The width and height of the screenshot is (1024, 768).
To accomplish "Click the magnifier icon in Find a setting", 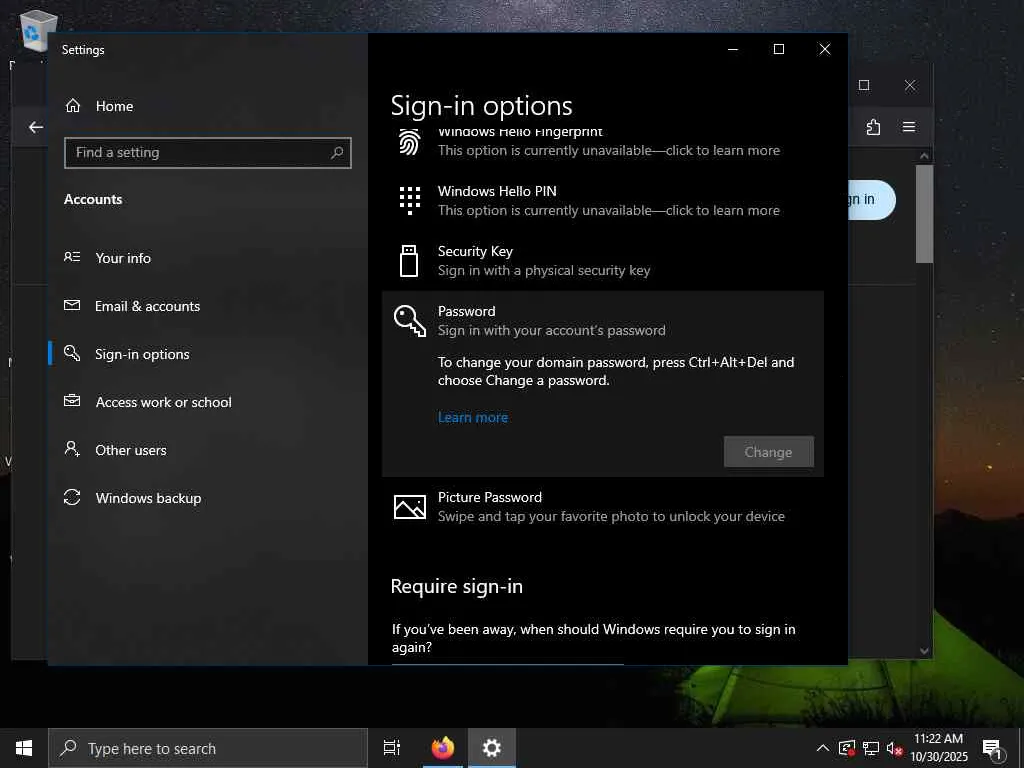I will coord(337,153).
